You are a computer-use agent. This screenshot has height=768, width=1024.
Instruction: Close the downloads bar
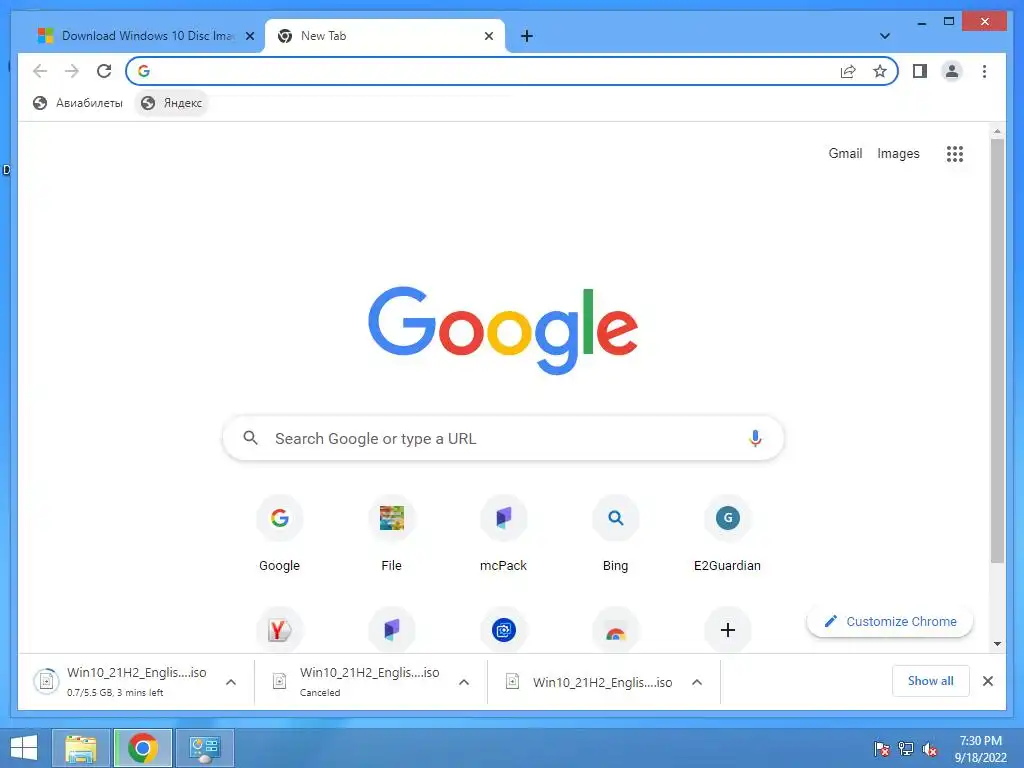pyautogui.click(x=987, y=681)
